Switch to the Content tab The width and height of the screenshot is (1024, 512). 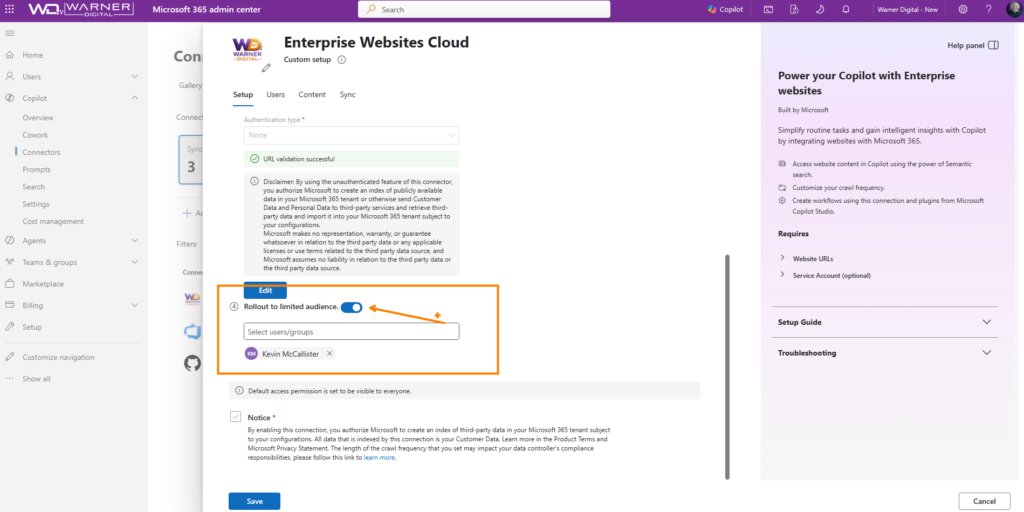coord(312,95)
